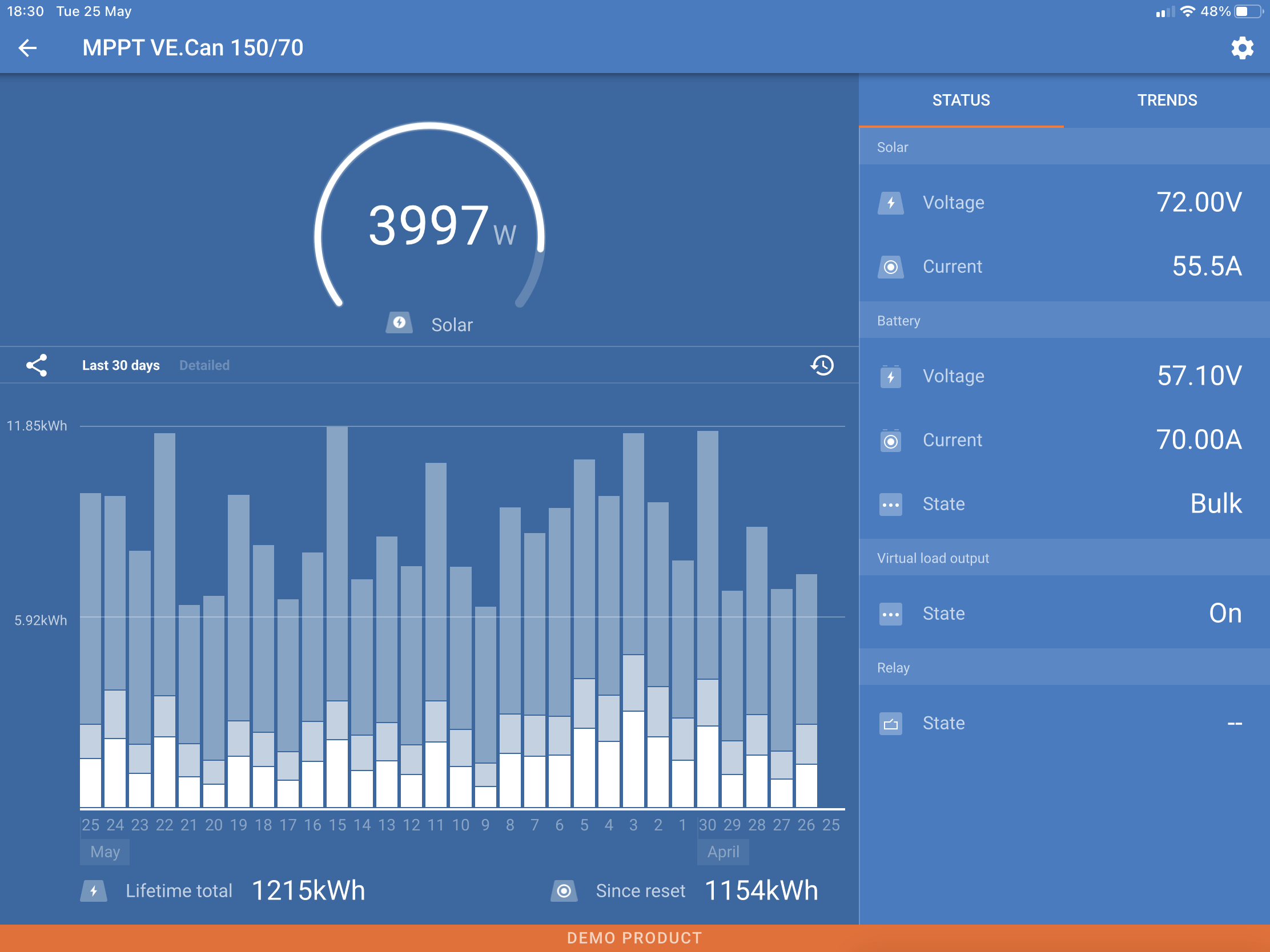The height and width of the screenshot is (952, 1270).
Task: Click the Tue 25 May date in status bar
Action: tap(94, 11)
